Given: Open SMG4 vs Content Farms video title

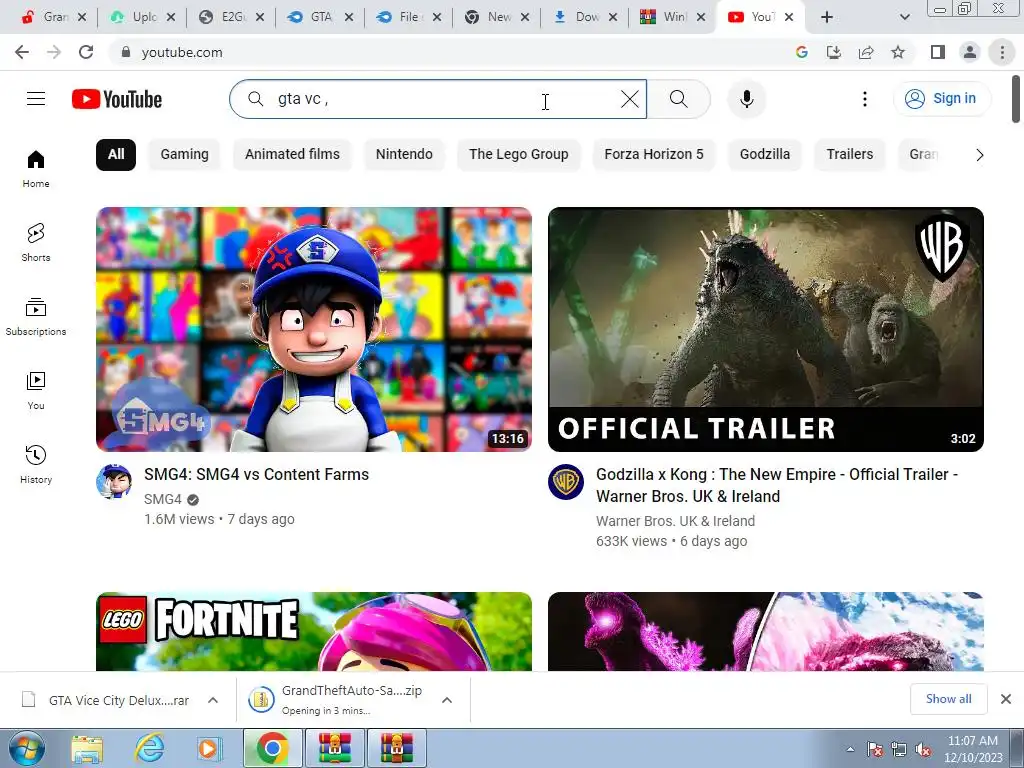Looking at the screenshot, I should click(x=257, y=475).
